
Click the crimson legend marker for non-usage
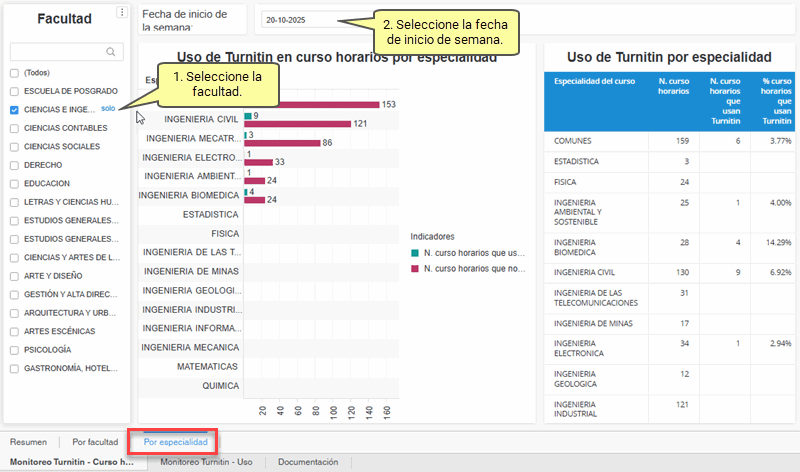click(415, 268)
